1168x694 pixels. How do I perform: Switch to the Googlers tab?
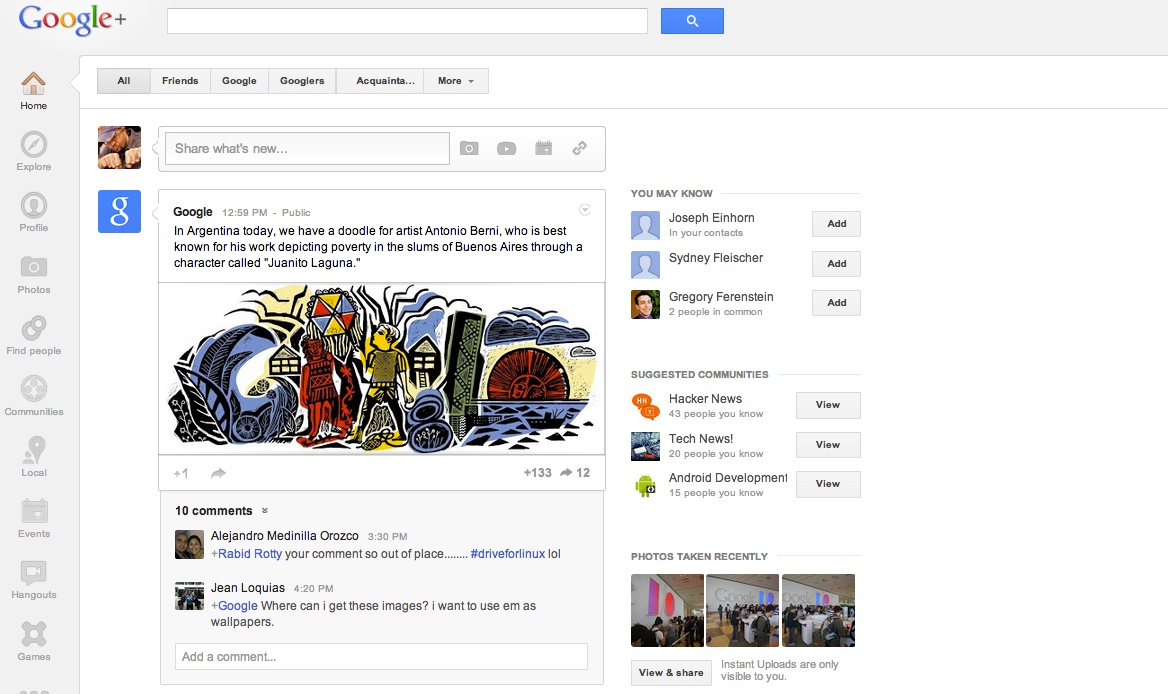coord(302,80)
